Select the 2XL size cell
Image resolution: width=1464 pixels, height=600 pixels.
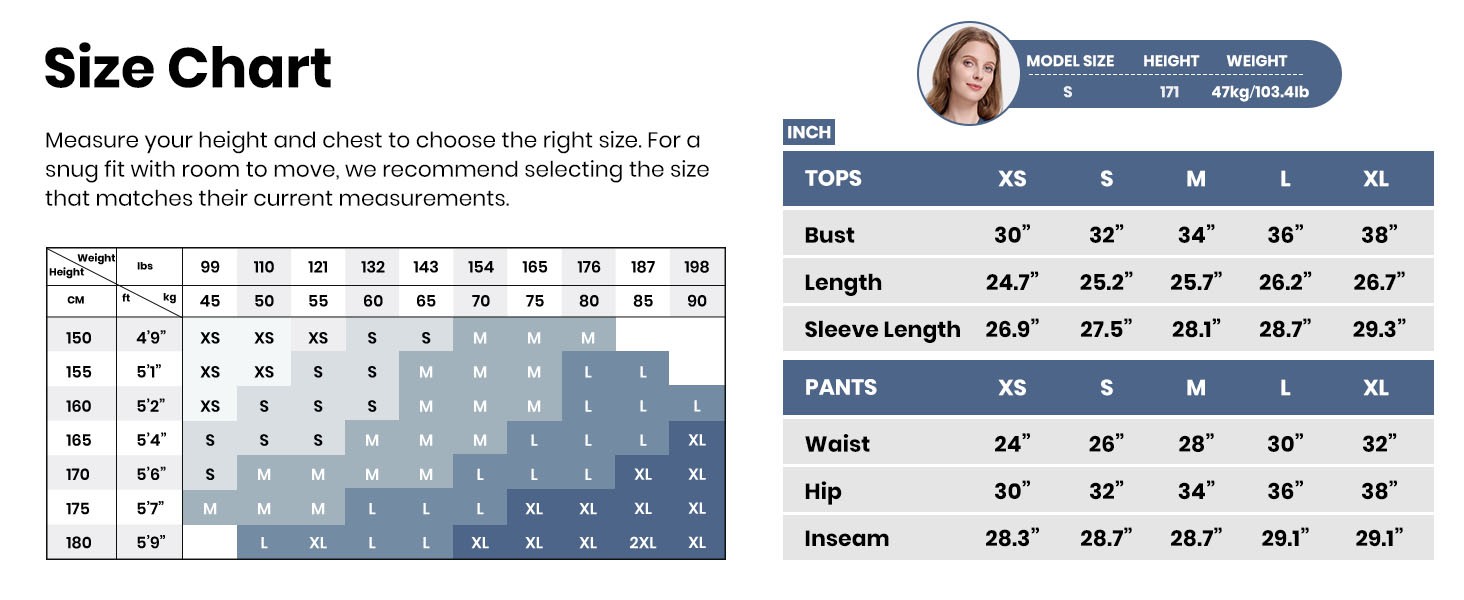(643, 543)
